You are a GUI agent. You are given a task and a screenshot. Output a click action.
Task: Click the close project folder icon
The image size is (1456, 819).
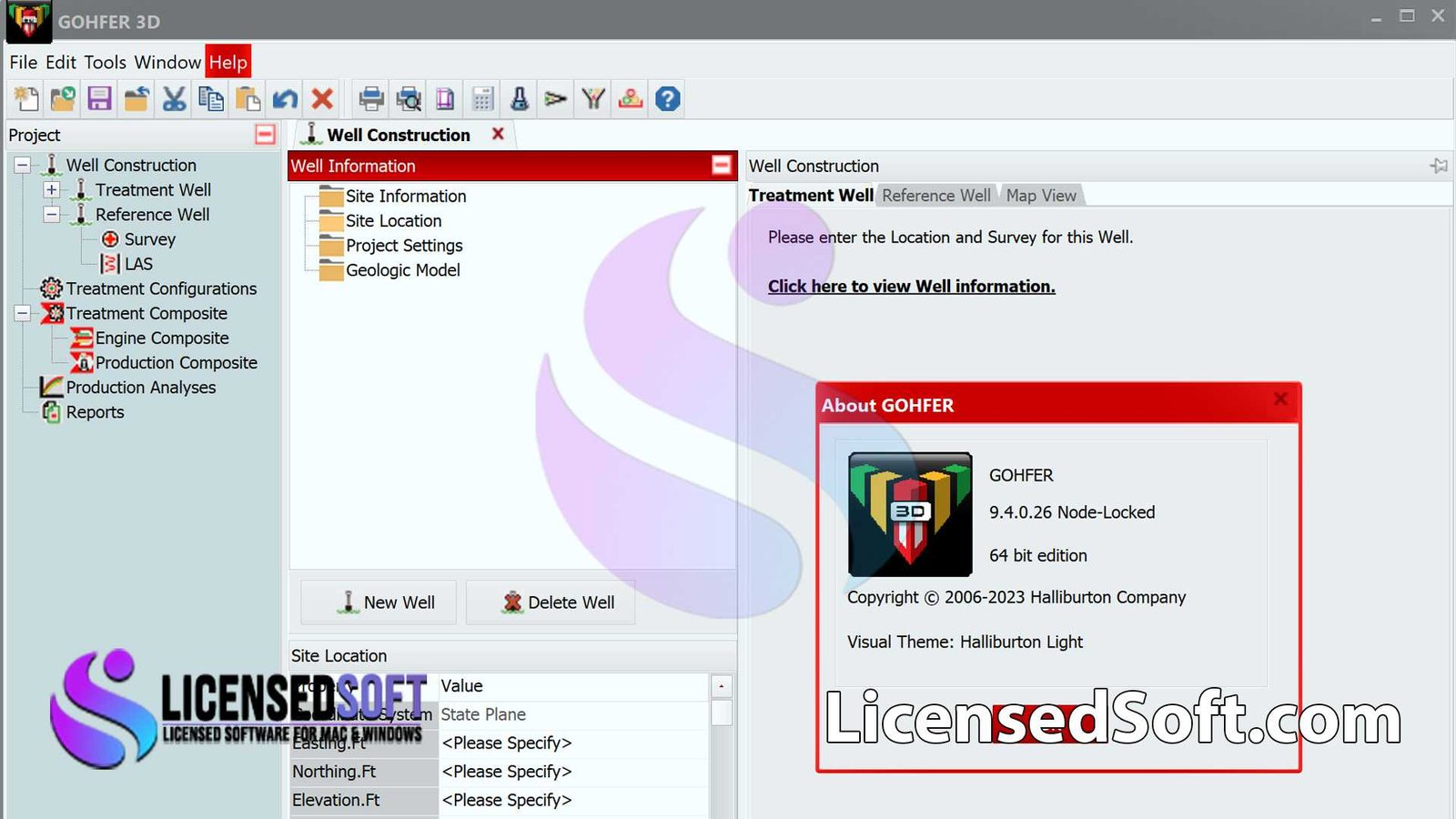[x=136, y=98]
